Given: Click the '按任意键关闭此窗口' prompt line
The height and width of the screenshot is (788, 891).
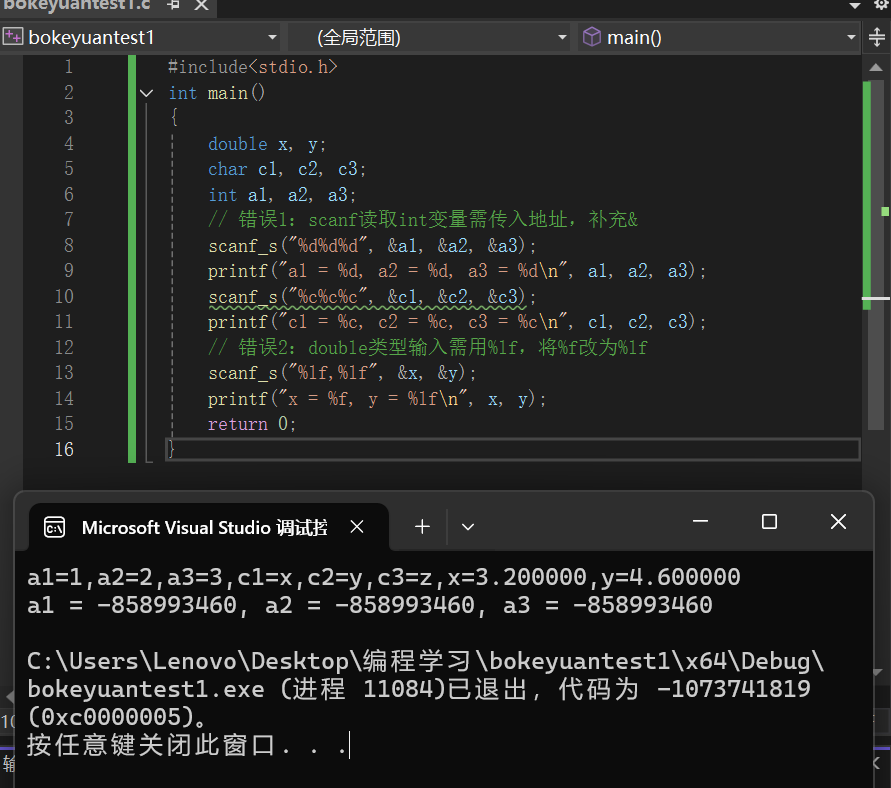Looking at the screenshot, I should (186, 745).
